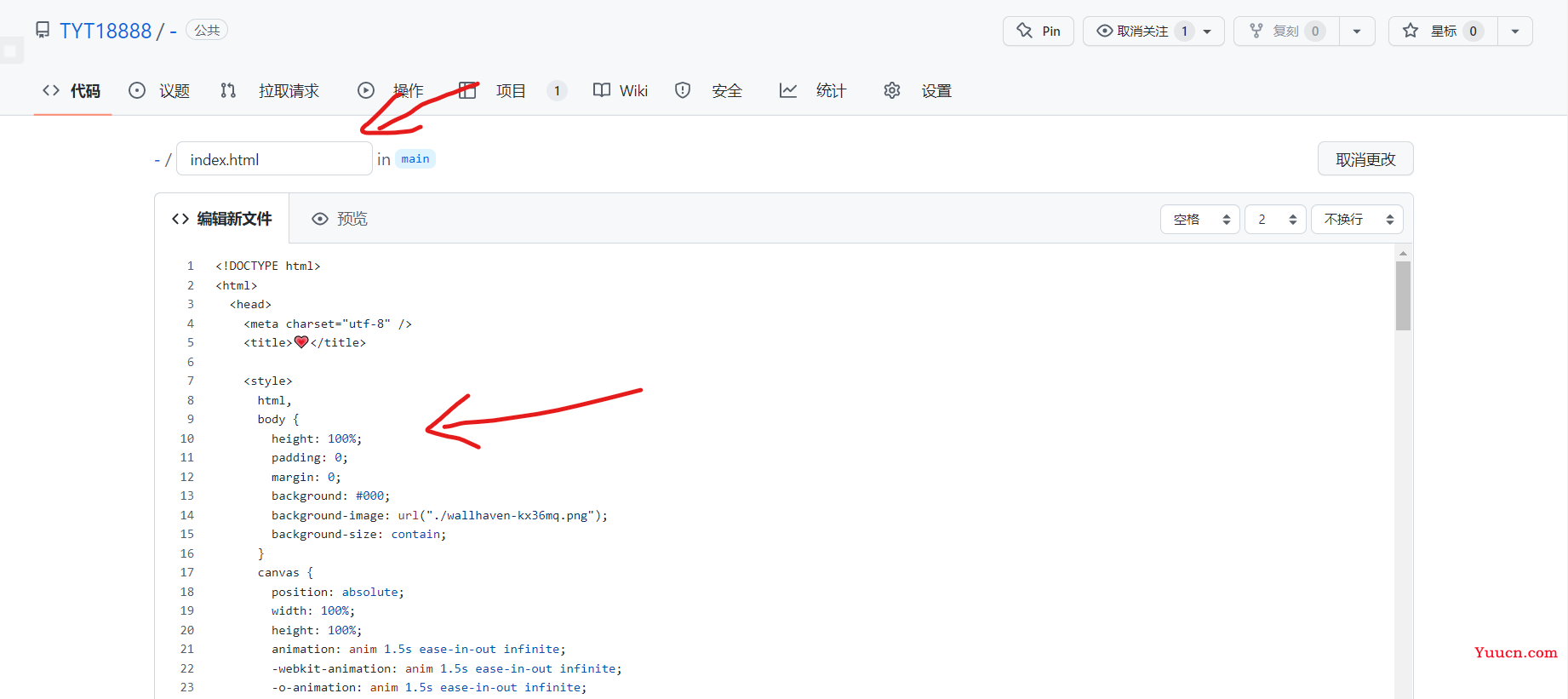Click the settings gear icon
The width and height of the screenshot is (1568, 699).
[892, 90]
